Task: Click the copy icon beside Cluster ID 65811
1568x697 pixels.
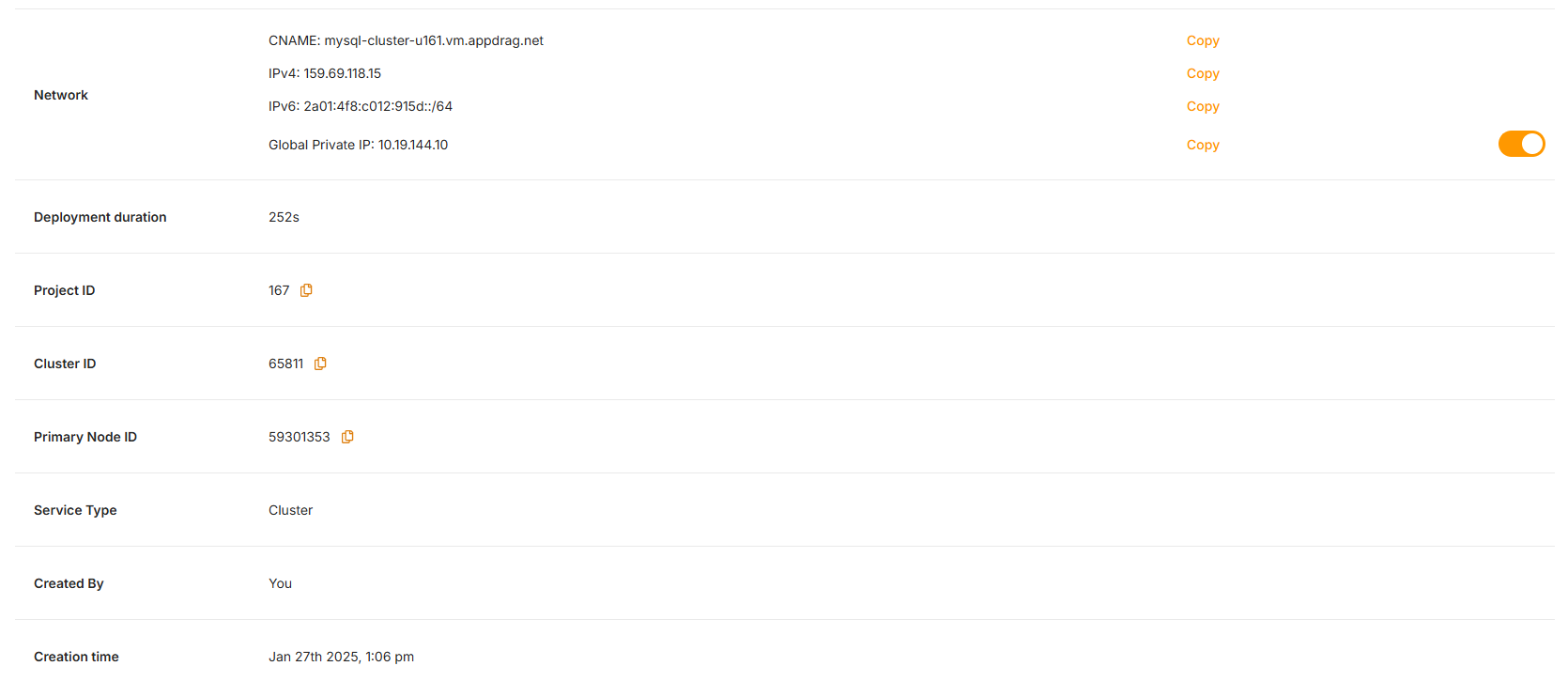Action: 320,364
